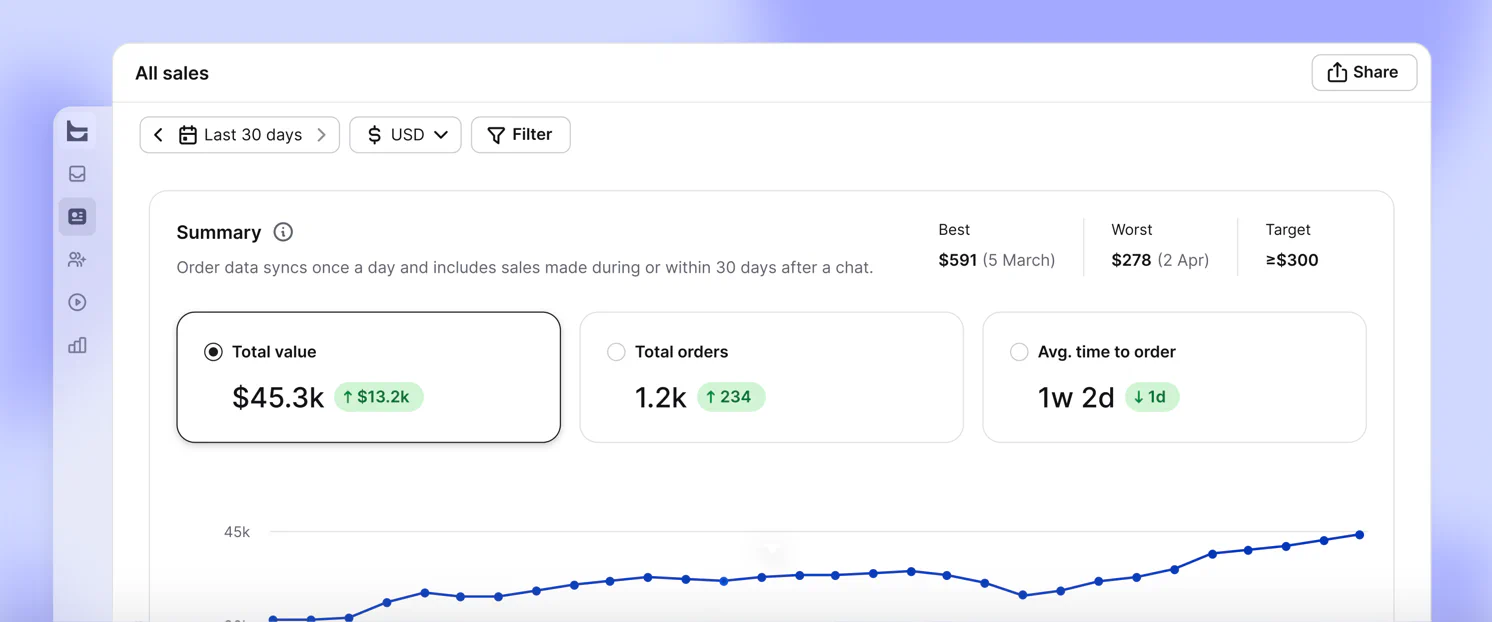
Task: Open the USD currency dropdown
Action: pyautogui.click(x=405, y=135)
